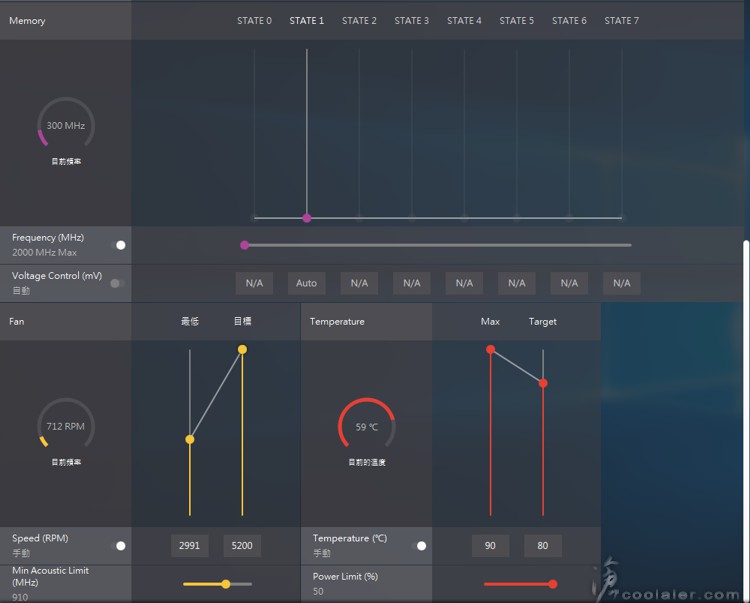The image size is (750, 603).
Task: Click the STATE 0 N/A voltage box
Action: (254, 283)
